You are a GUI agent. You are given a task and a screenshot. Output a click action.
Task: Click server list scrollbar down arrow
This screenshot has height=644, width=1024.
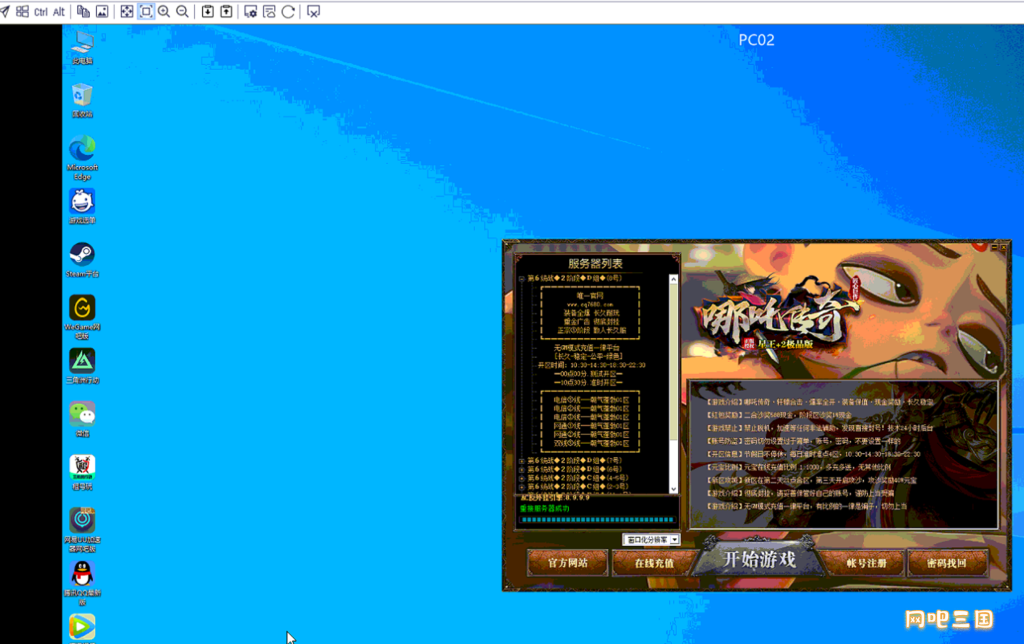(x=675, y=487)
